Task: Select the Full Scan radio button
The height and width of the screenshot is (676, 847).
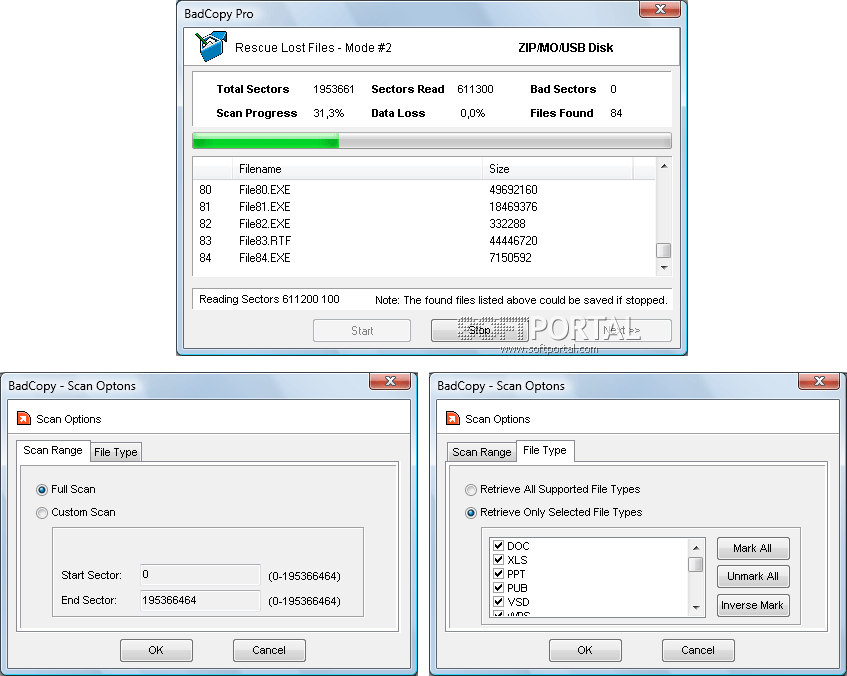Action: pyautogui.click(x=42, y=490)
